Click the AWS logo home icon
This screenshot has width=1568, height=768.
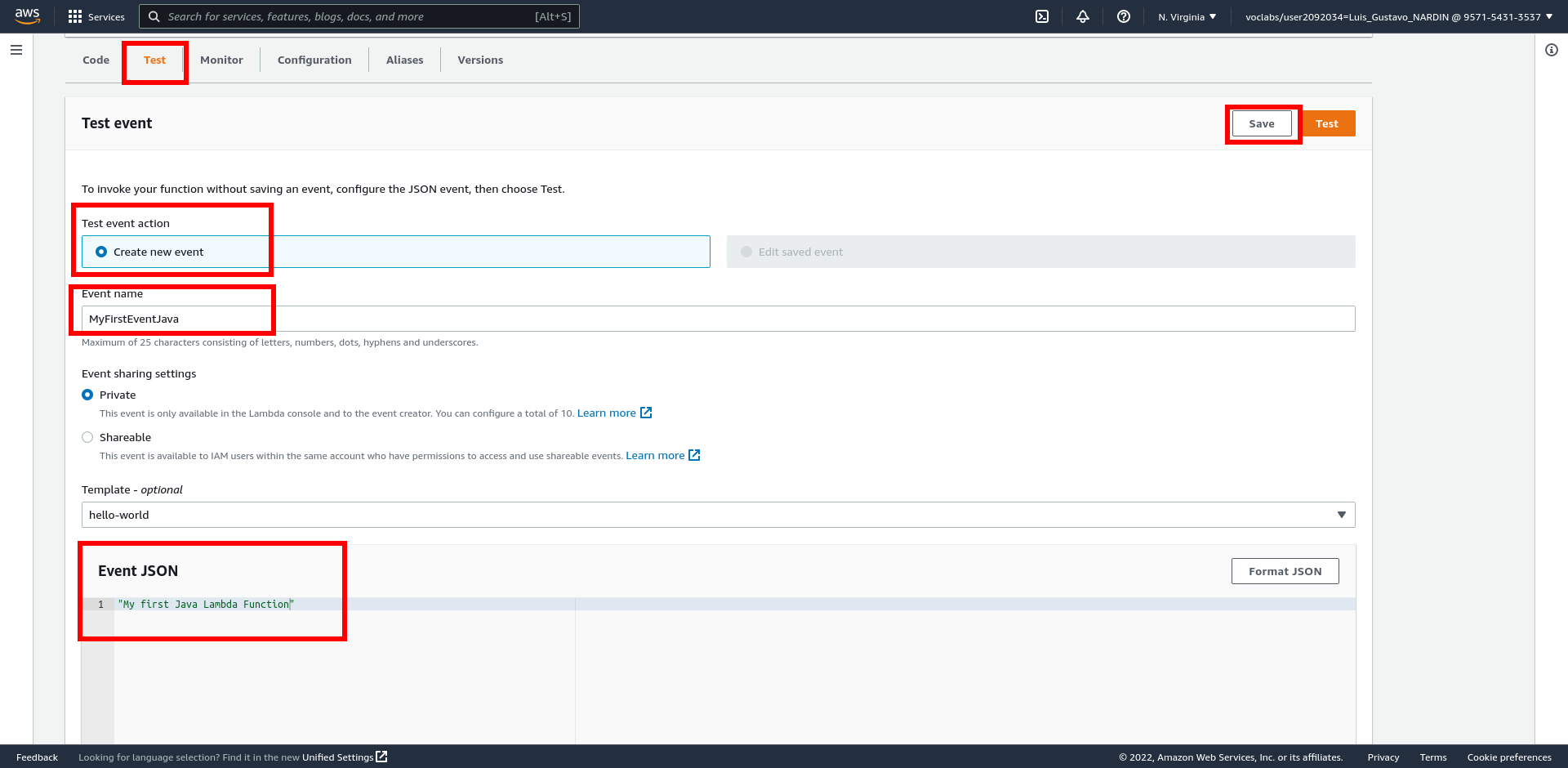pos(27,16)
